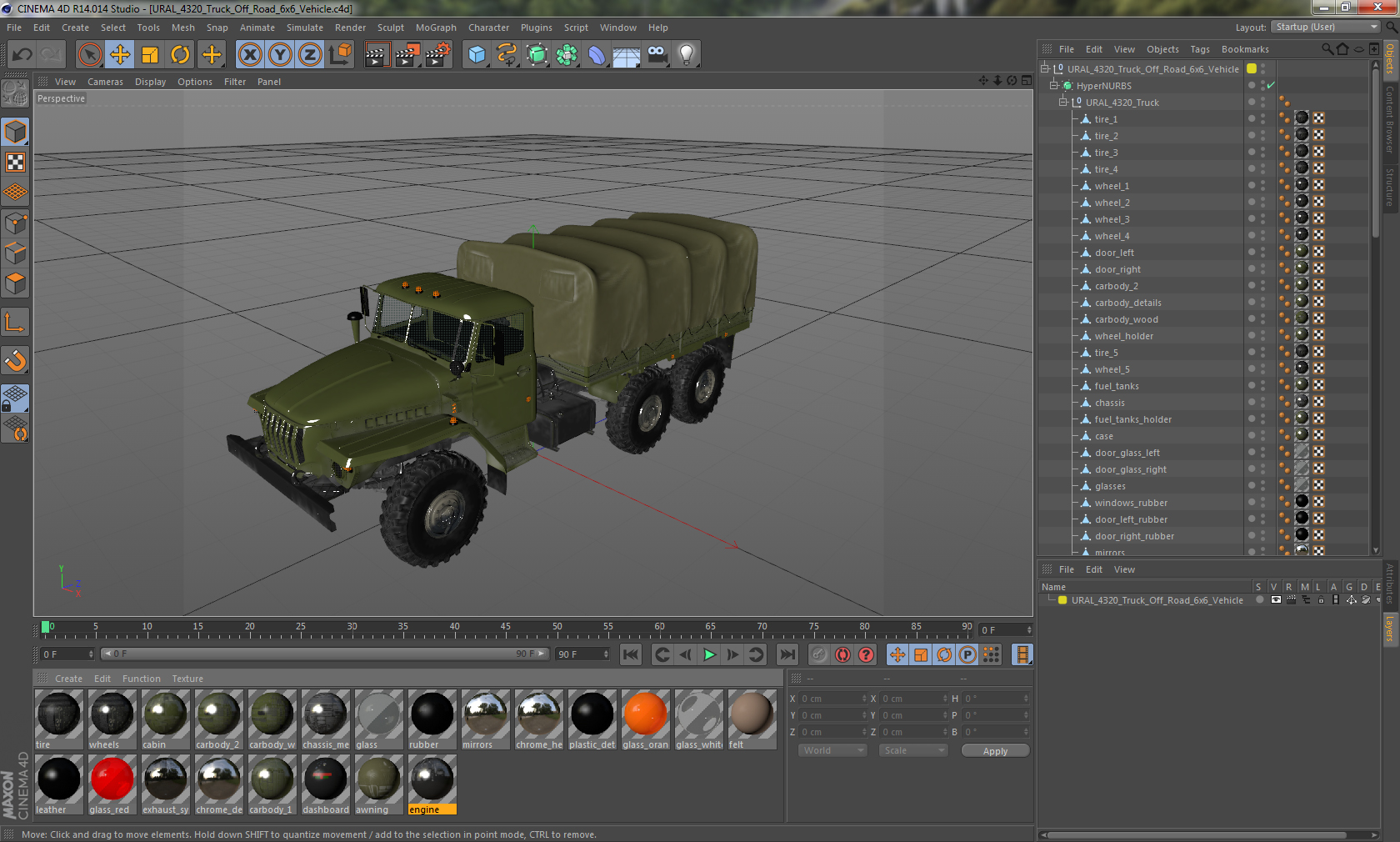
Task: Render the active view clapperboard icon
Action: click(x=377, y=55)
